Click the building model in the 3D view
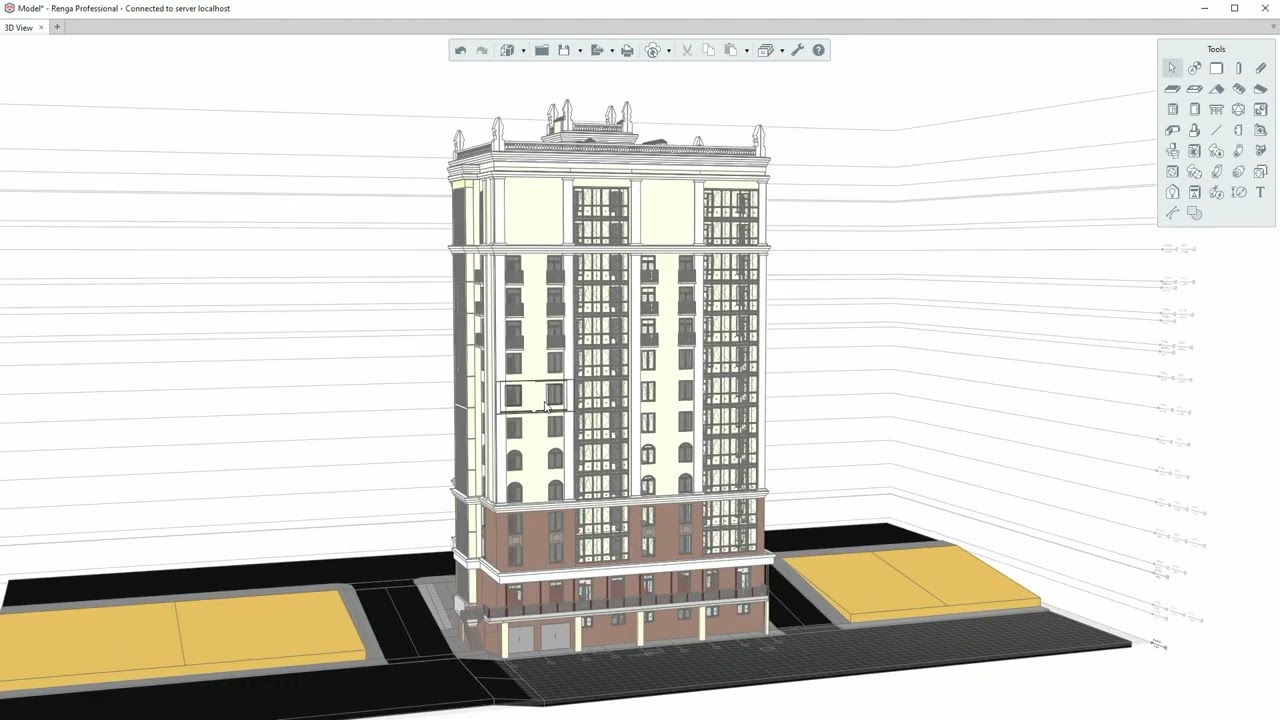Image resolution: width=1280 pixels, height=720 pixels. (x=609, y=380)
